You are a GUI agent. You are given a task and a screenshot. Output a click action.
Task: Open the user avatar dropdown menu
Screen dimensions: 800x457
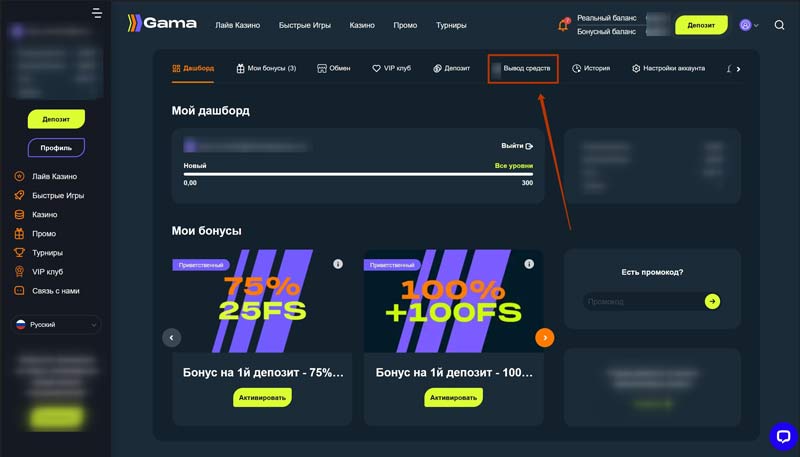pos(748,25)
